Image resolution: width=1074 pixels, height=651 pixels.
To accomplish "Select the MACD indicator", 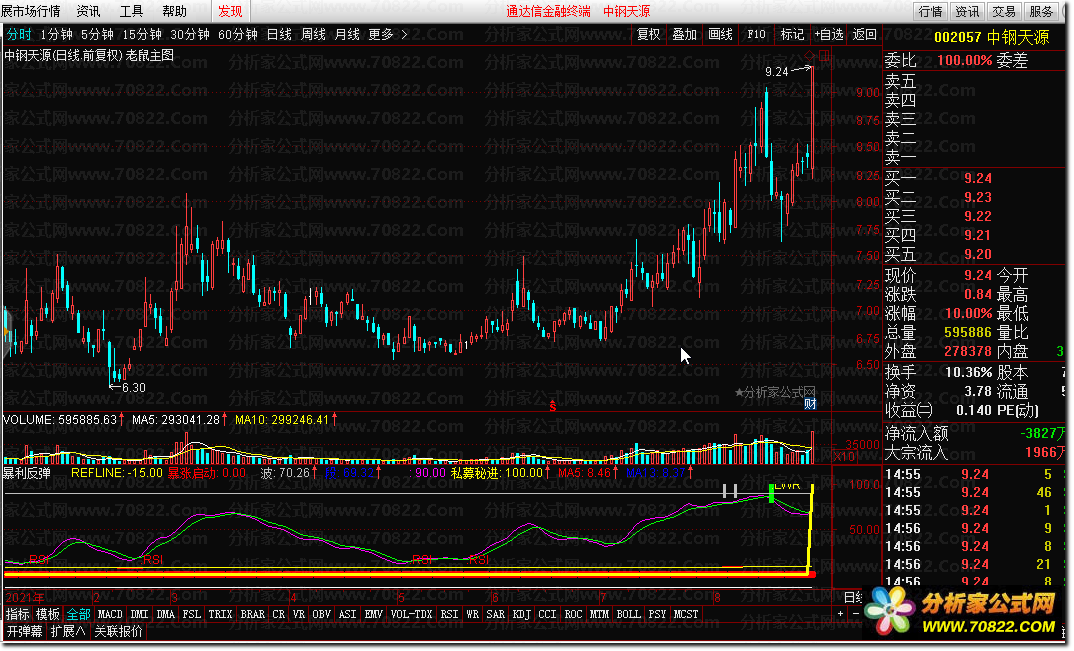I will pos(110,615).
